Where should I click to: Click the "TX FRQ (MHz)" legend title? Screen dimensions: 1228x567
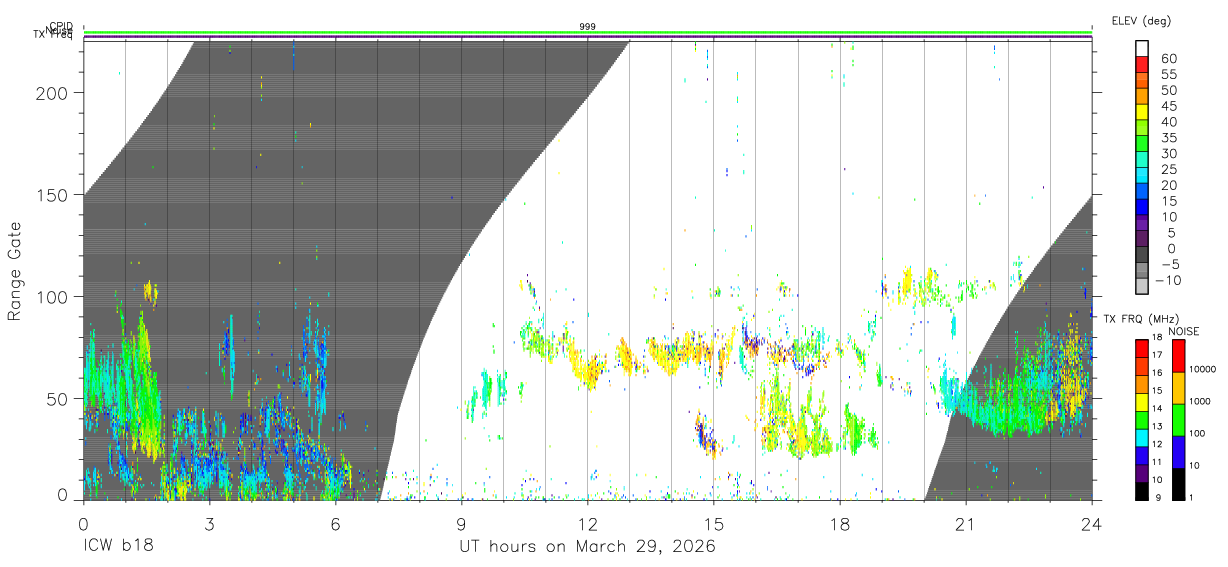pos(1141,319)
